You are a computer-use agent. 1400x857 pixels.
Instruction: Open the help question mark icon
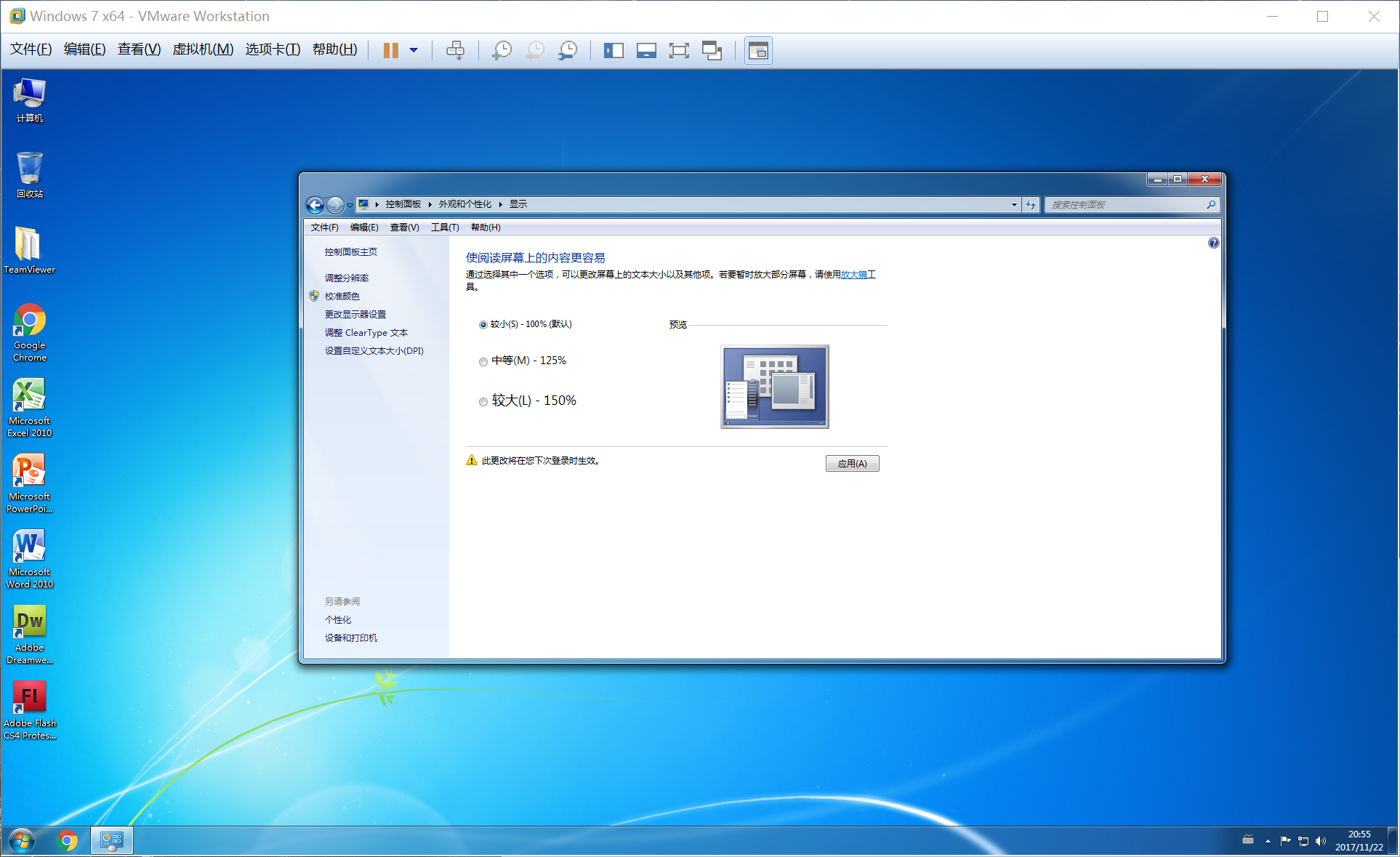1213,243
